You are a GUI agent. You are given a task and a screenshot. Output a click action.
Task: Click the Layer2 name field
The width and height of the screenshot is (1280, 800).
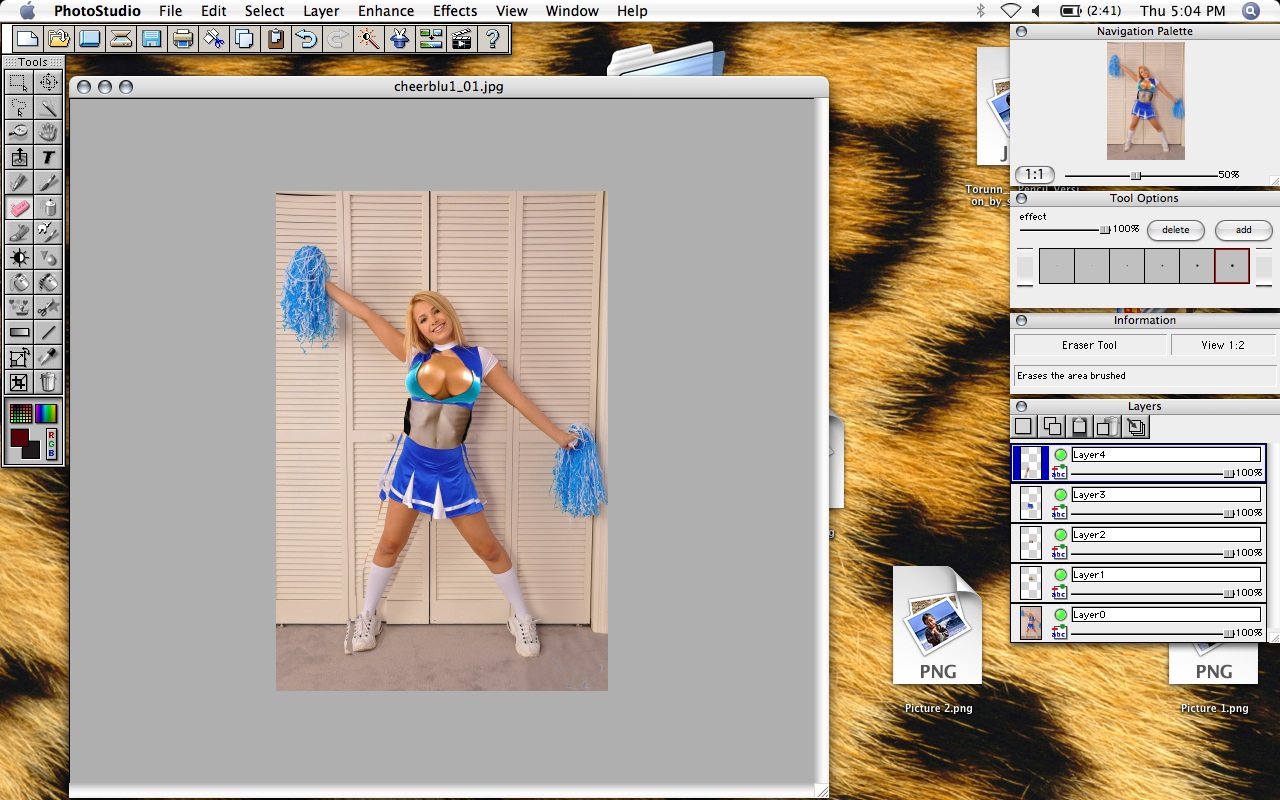1166,535
